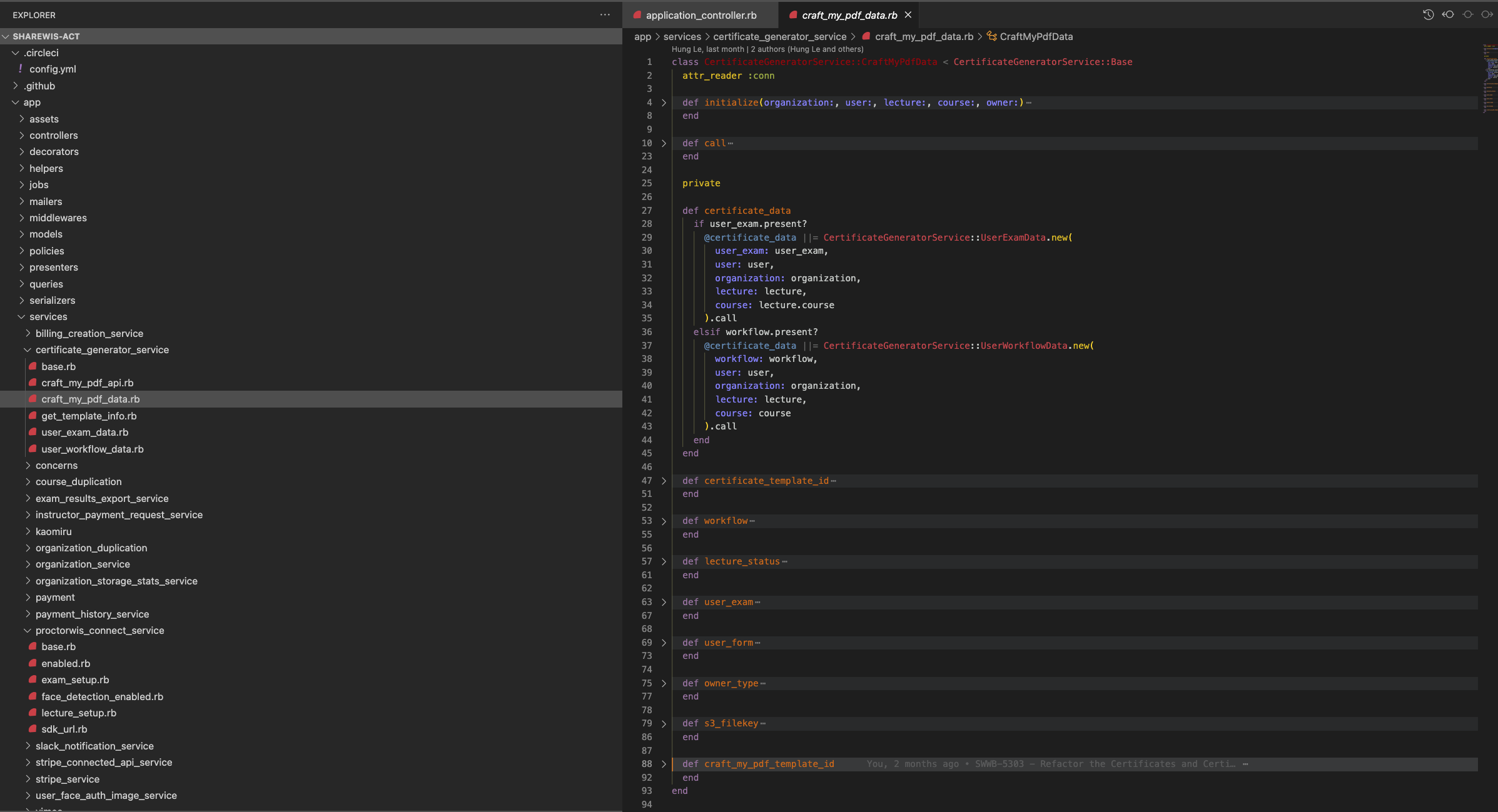Click the Ruby icon on application_controller.rb tab
Screen dimensions: 1498x812
point(637,15)
